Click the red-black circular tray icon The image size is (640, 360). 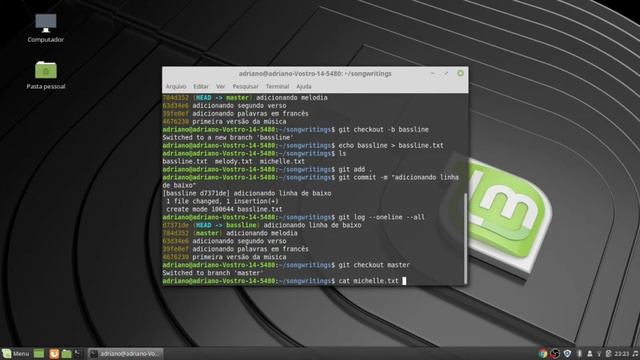[x=555, y=353]
